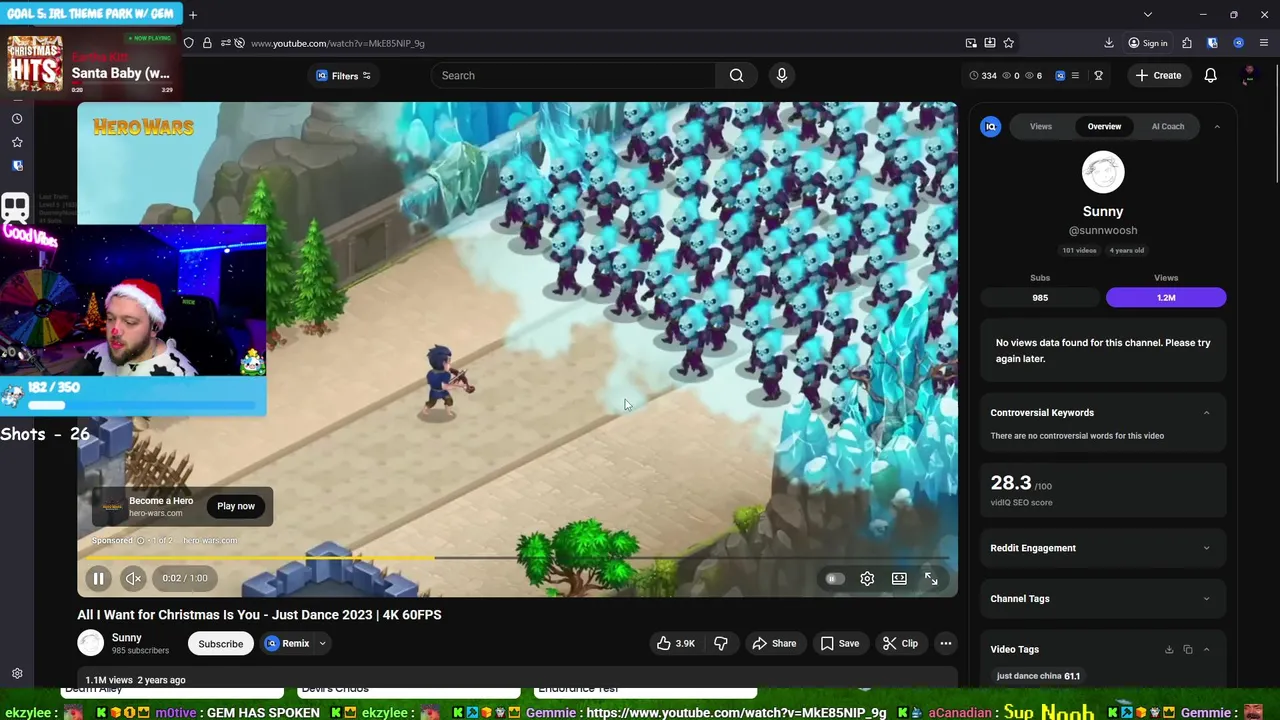This screenshot has height=720, width=1280.
Task: Like the video with thumbs up
Action: tap(676, 644)
